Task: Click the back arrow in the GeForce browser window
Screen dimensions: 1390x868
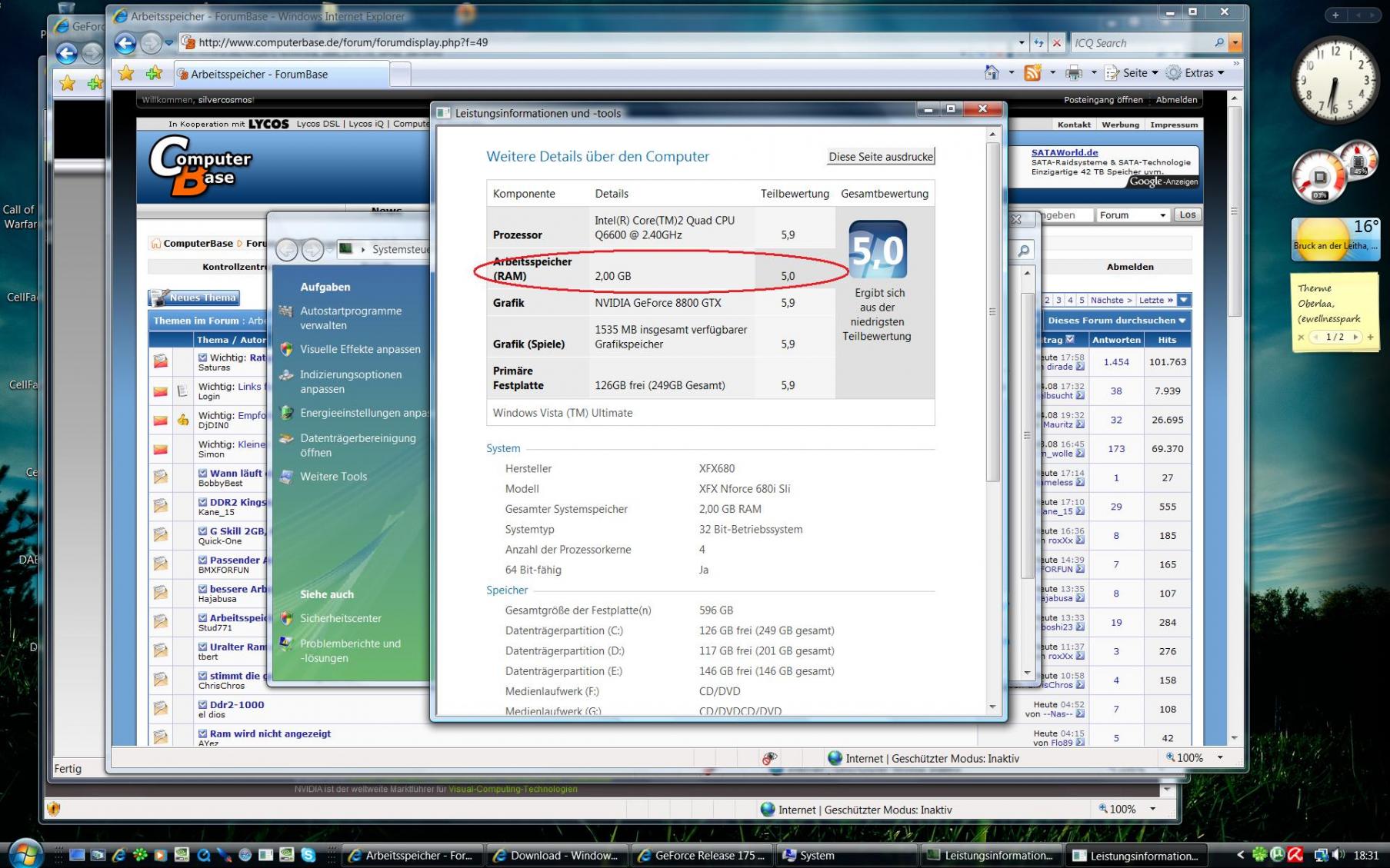Action: (67, 54)
